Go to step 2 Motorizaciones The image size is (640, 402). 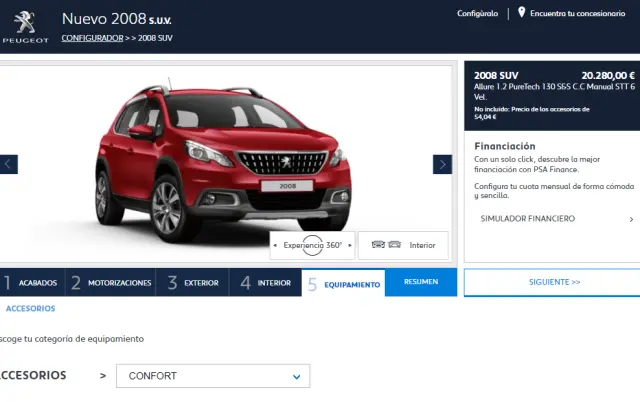coord(110,283)
